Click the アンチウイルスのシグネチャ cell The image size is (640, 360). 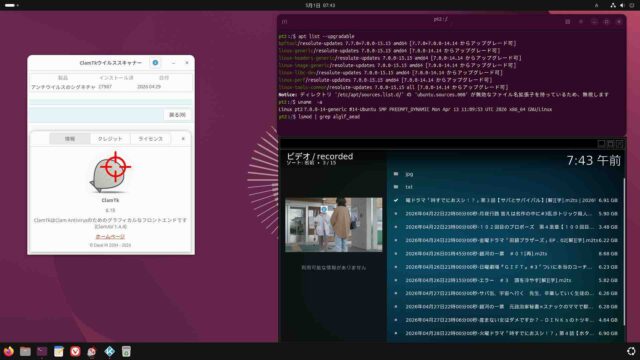[63, 87]
